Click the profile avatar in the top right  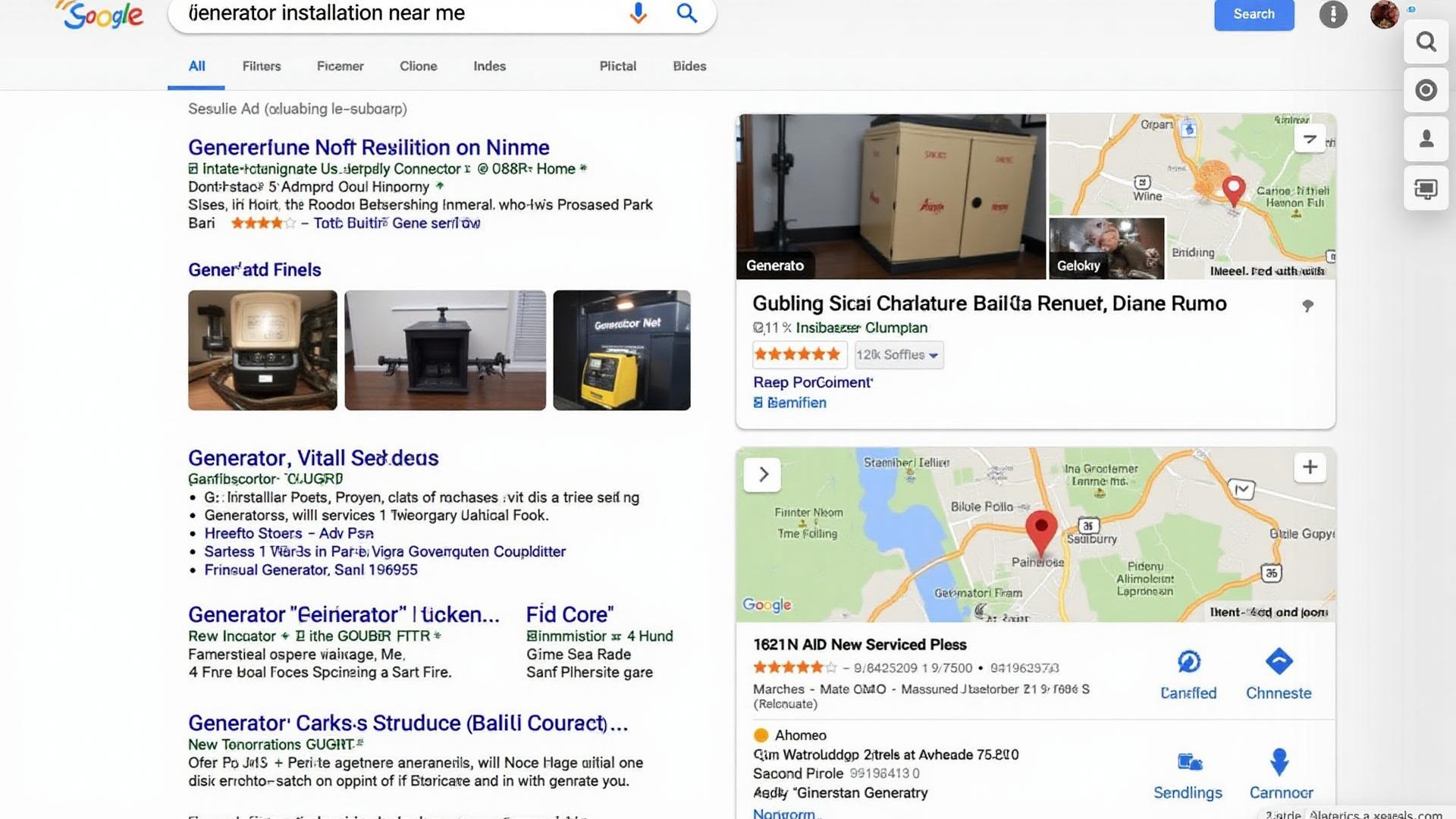pyautogui.click(x=1384, y=14)
